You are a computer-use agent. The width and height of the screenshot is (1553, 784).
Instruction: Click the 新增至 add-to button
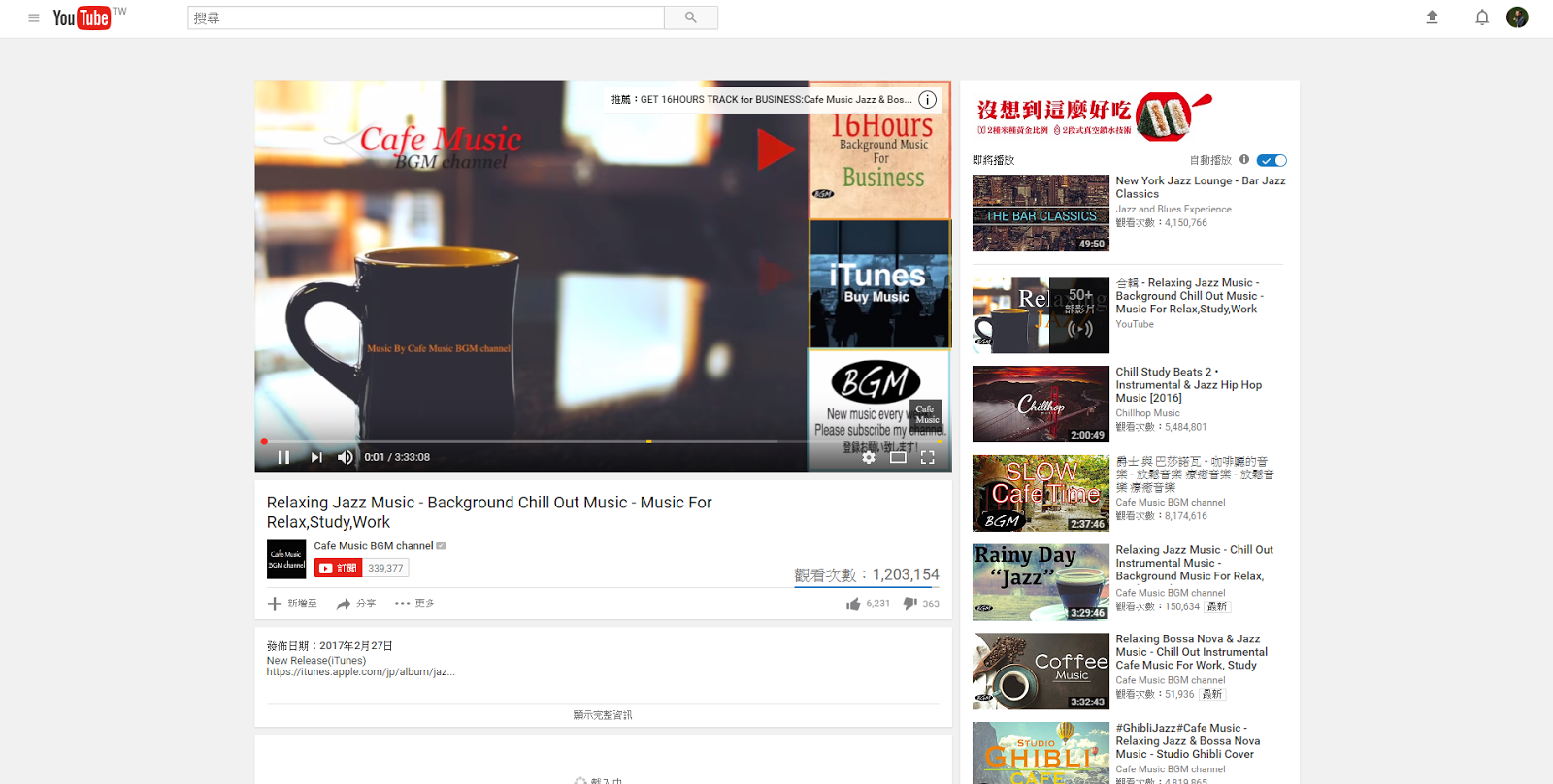coord(292,604)
